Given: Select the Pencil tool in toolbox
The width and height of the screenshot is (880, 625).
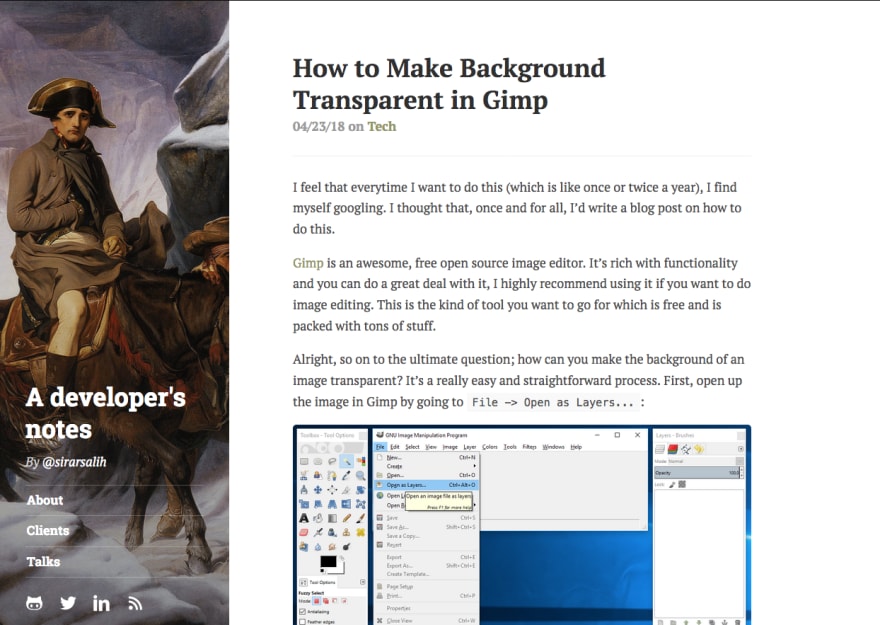Looking at the screenshot, I should coord(346,518).
